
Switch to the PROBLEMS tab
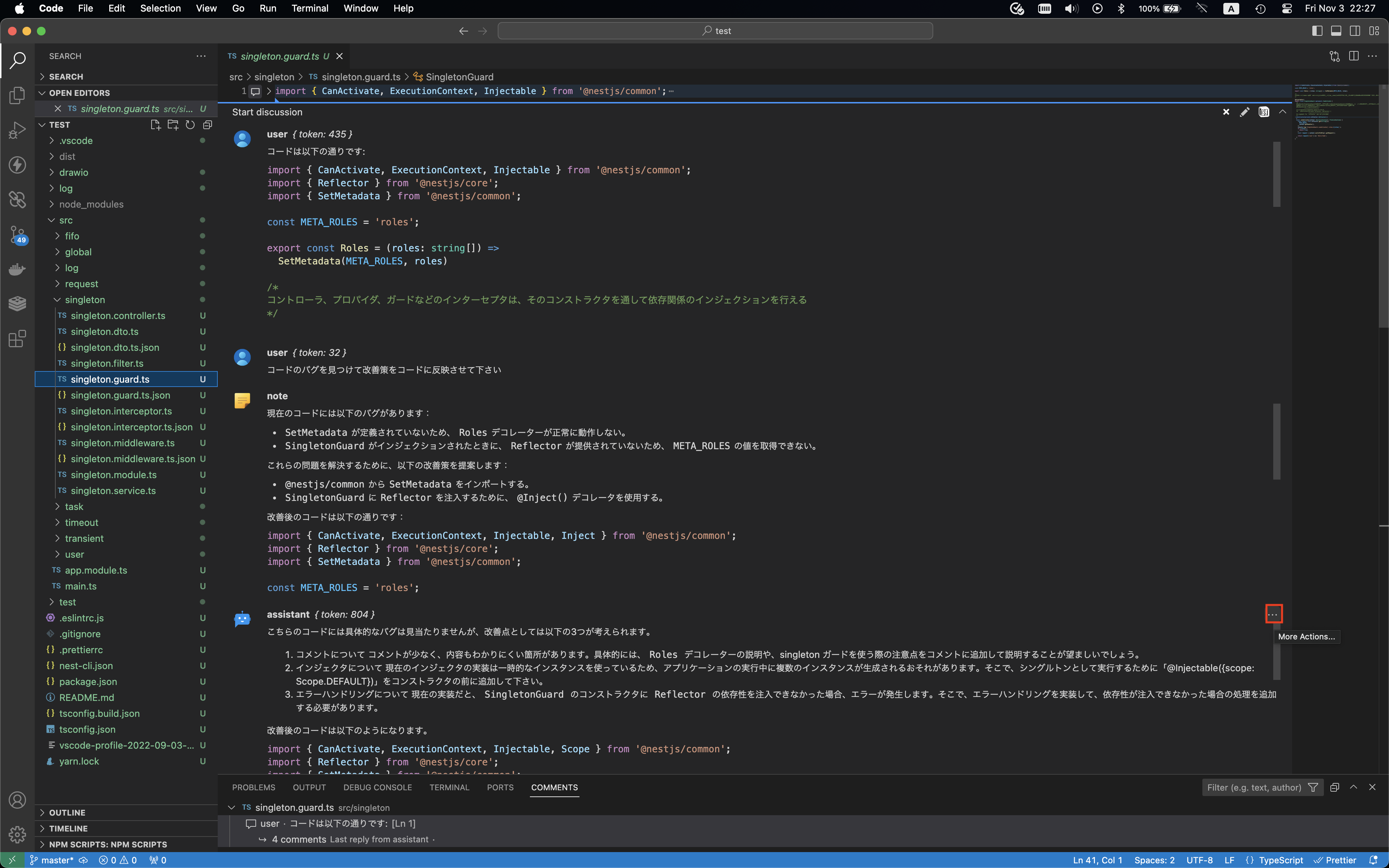pos(254,788)
